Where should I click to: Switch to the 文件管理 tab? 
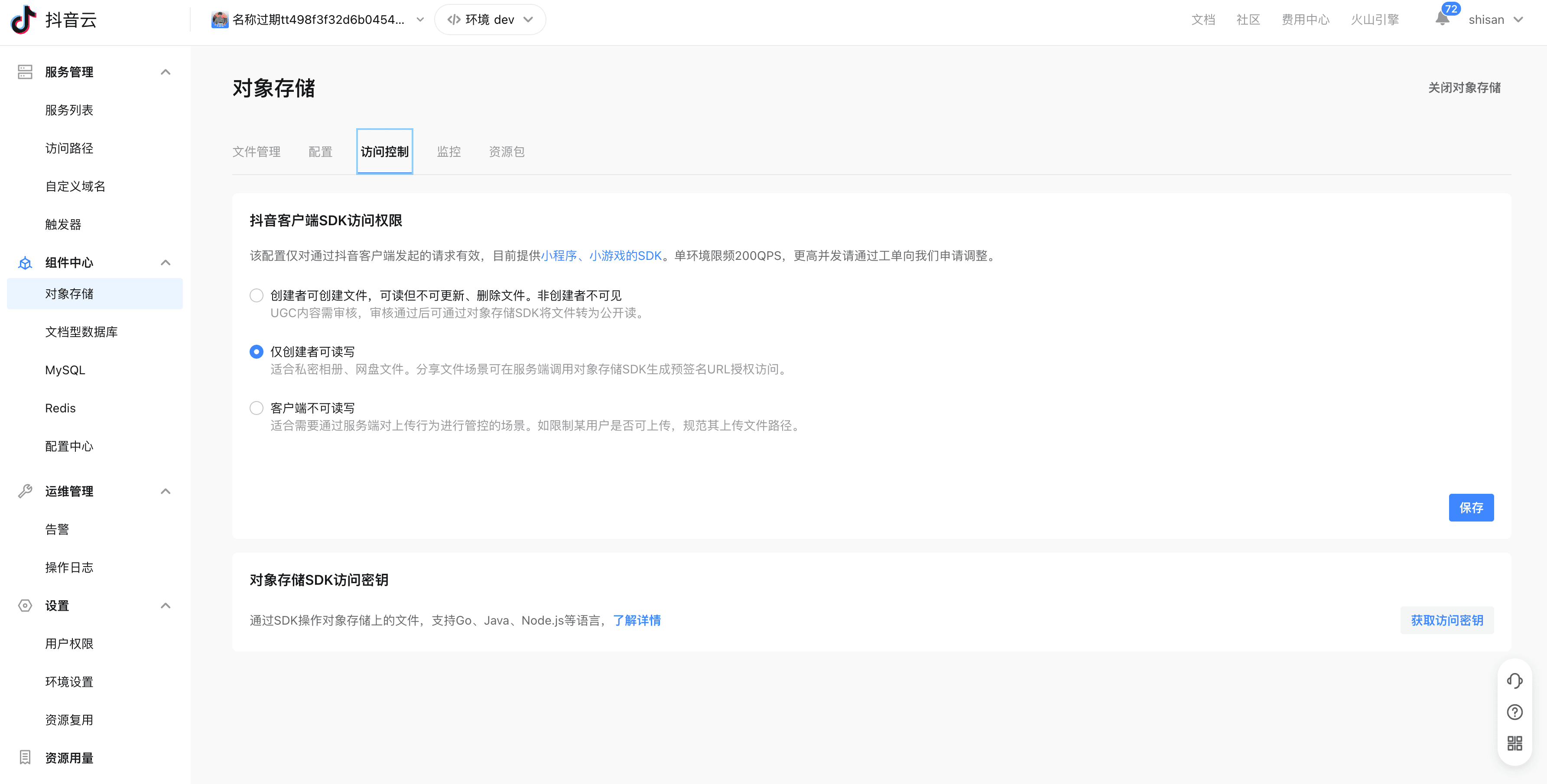point(257,152)
